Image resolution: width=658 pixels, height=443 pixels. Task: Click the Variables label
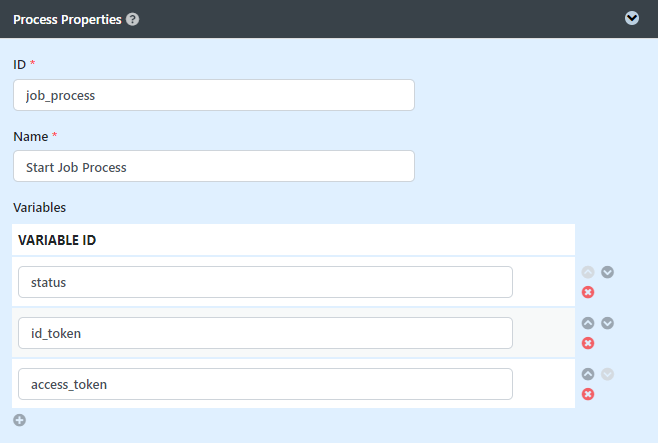[x=39, y=207]
